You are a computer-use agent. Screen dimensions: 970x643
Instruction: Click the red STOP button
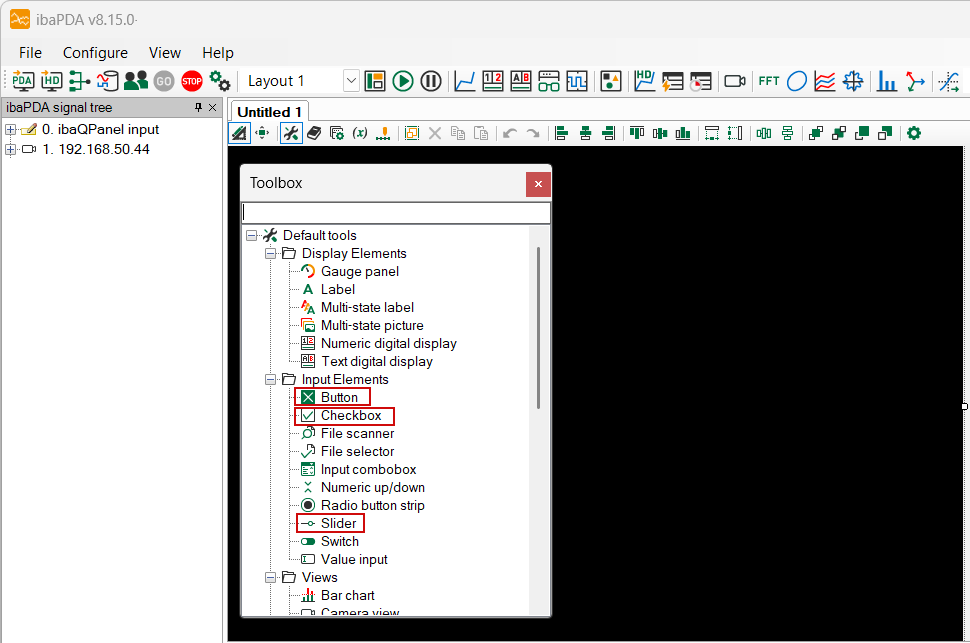[x=192, y=81]
